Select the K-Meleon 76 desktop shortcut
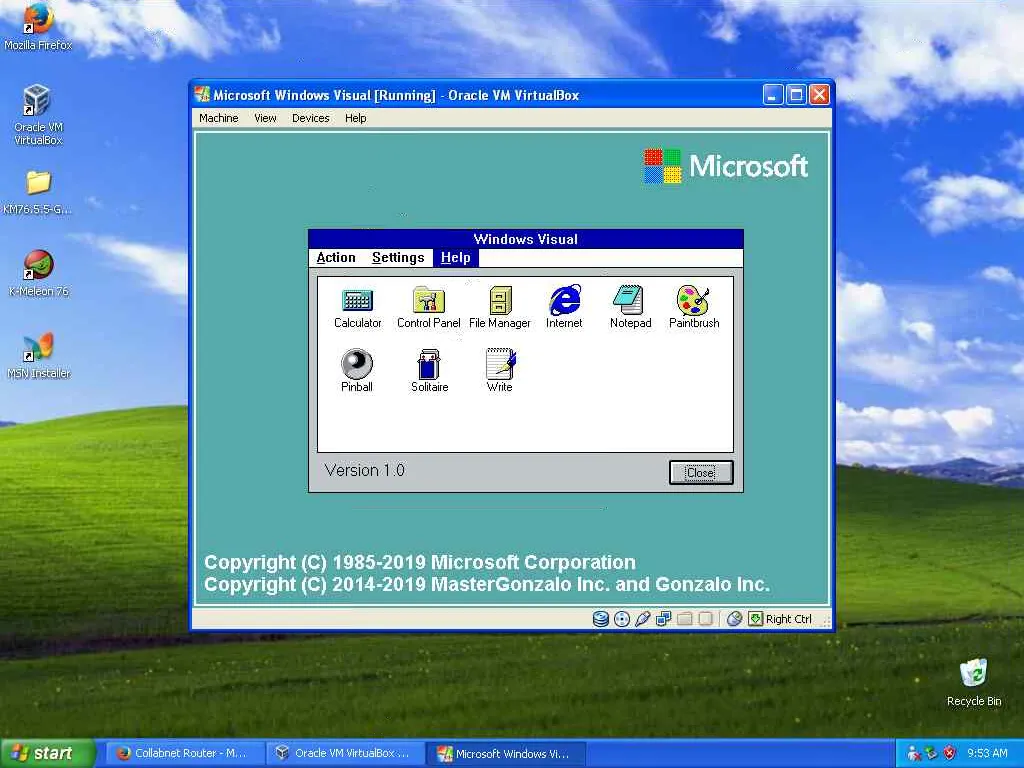Image resolution: width=1024 pixels, height=768 pixels. coord(39,274)
